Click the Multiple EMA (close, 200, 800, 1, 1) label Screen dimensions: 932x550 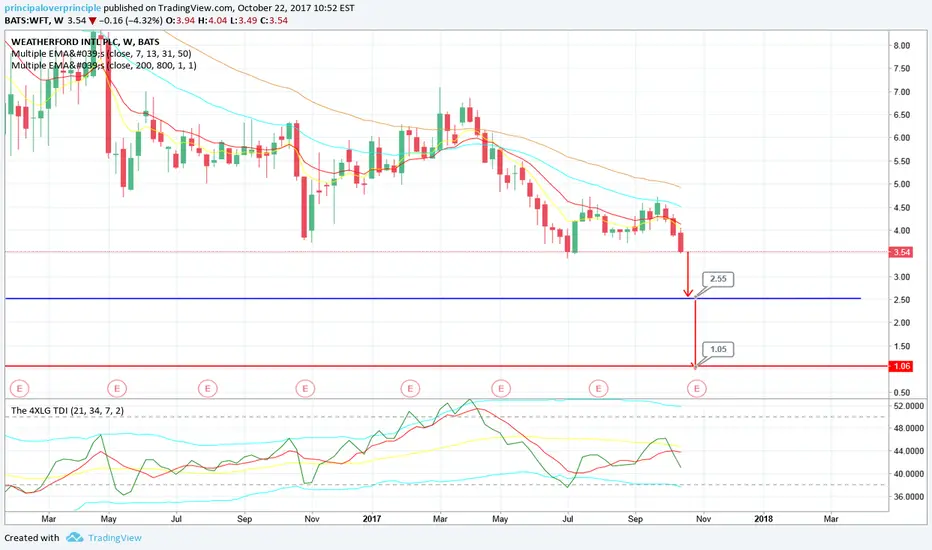103,65
